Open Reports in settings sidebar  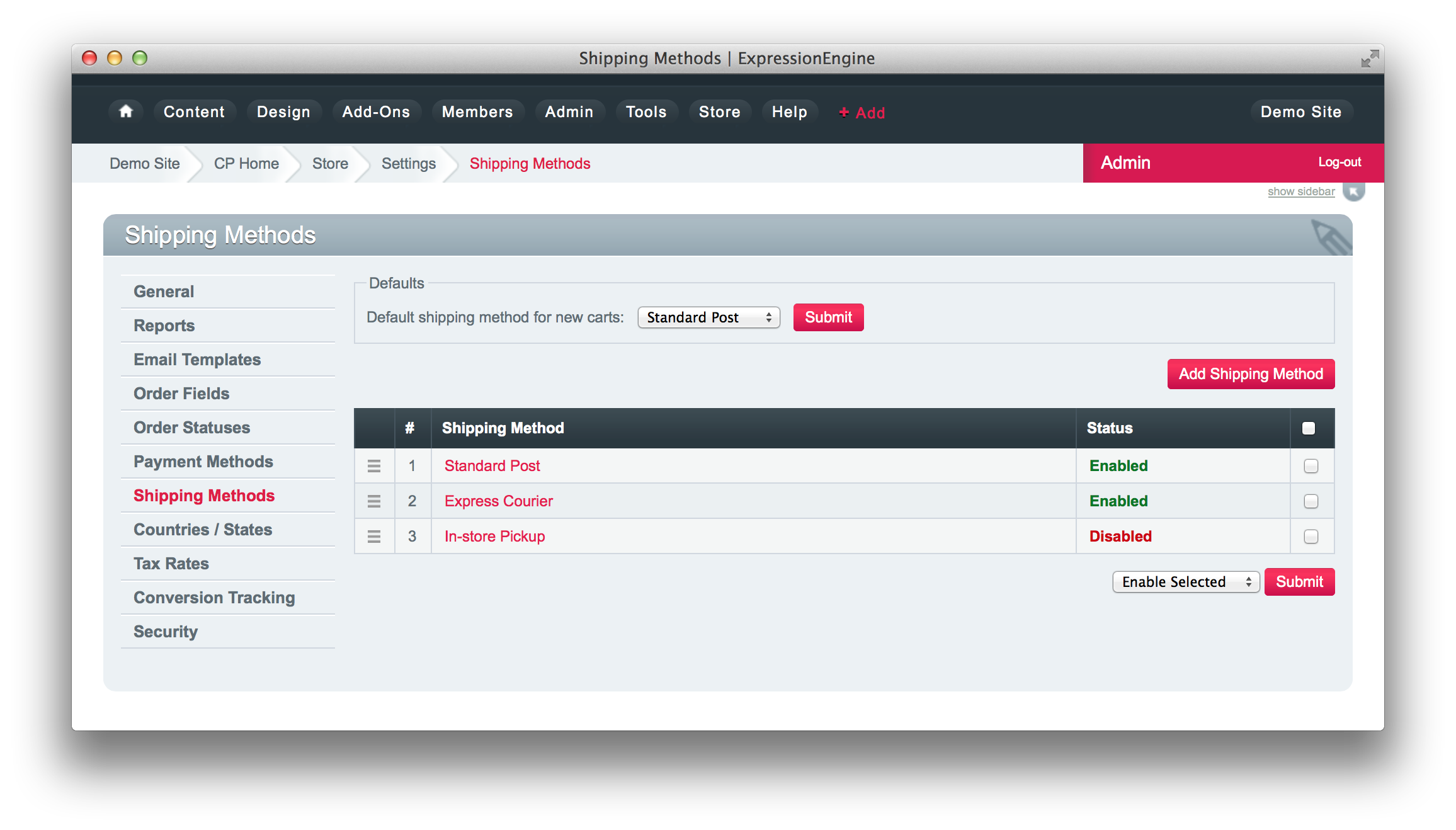tap(228, 326)
